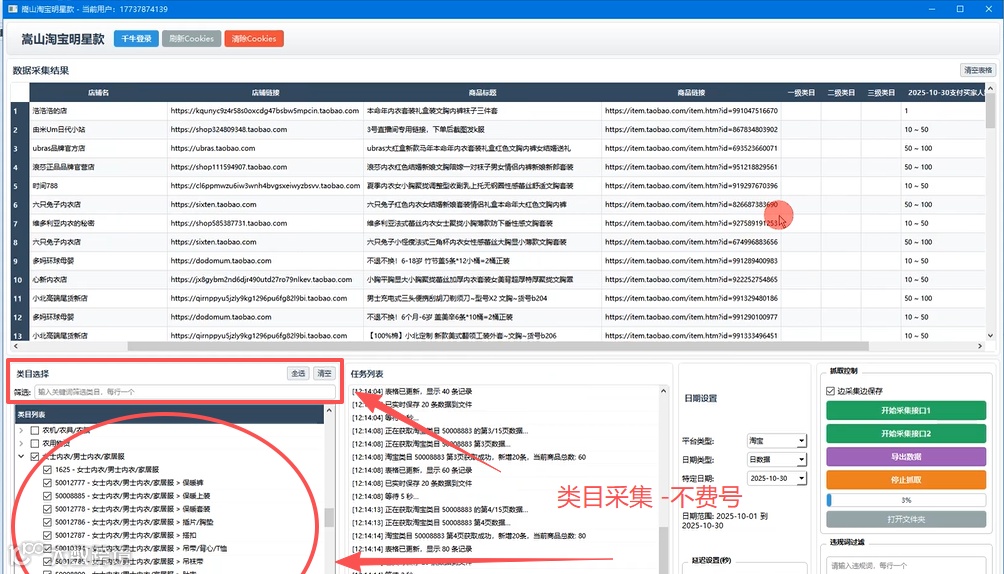Image resolution: width=1004 pixels, height=574 pixels.
Task: Expand the 农用物资 category node
Action: [21, 443]
